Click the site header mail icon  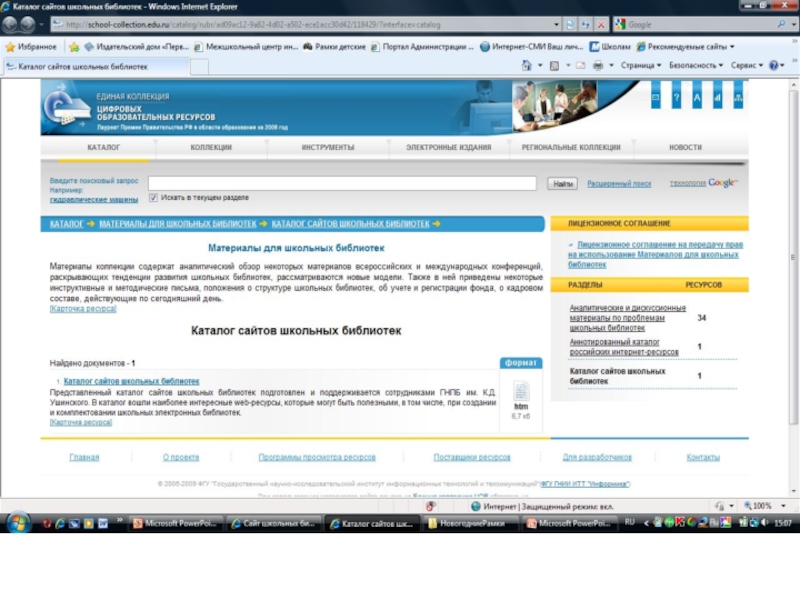[x=656, y=97]
